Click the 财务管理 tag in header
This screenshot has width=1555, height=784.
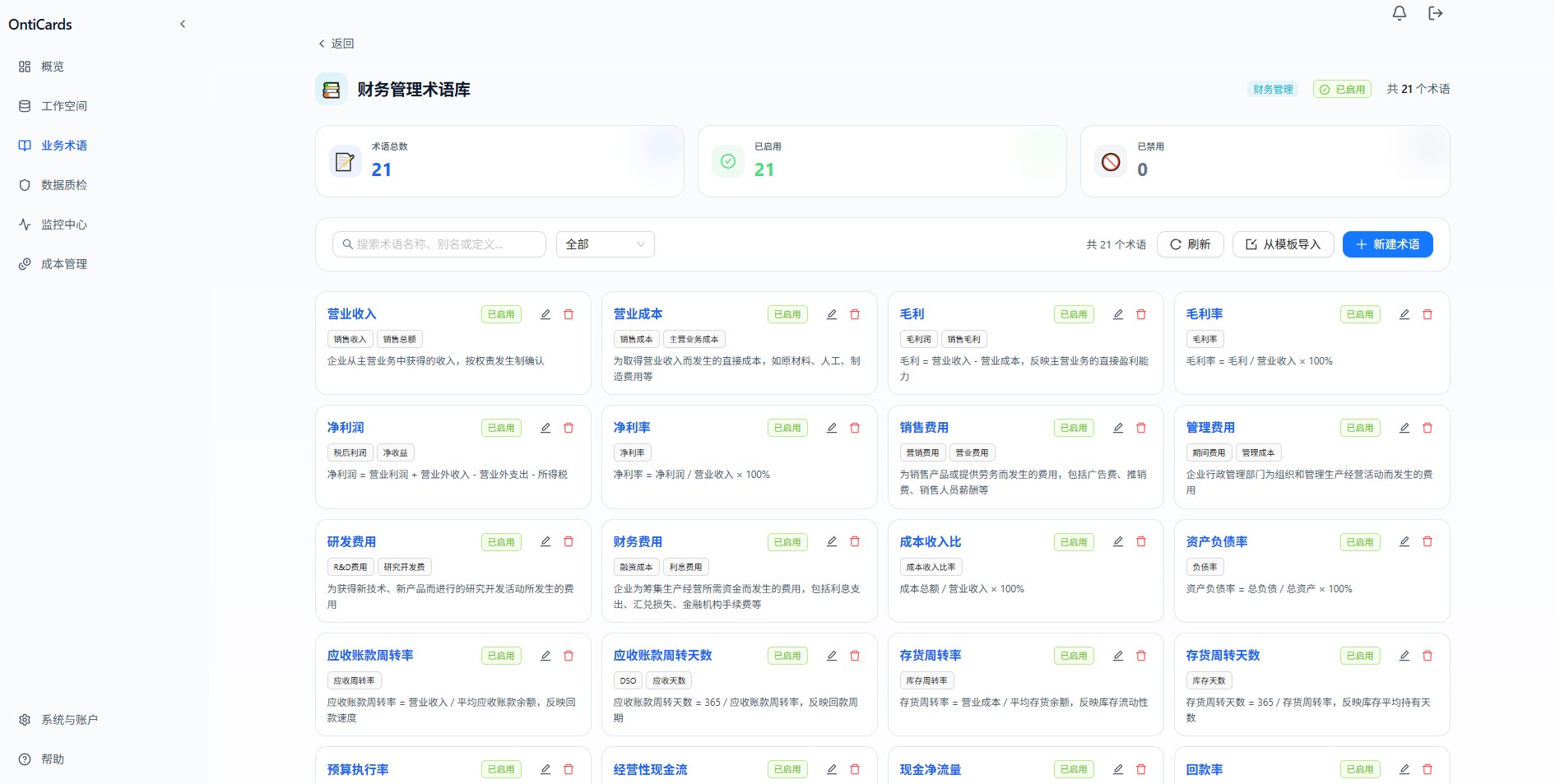point(1273,89)
